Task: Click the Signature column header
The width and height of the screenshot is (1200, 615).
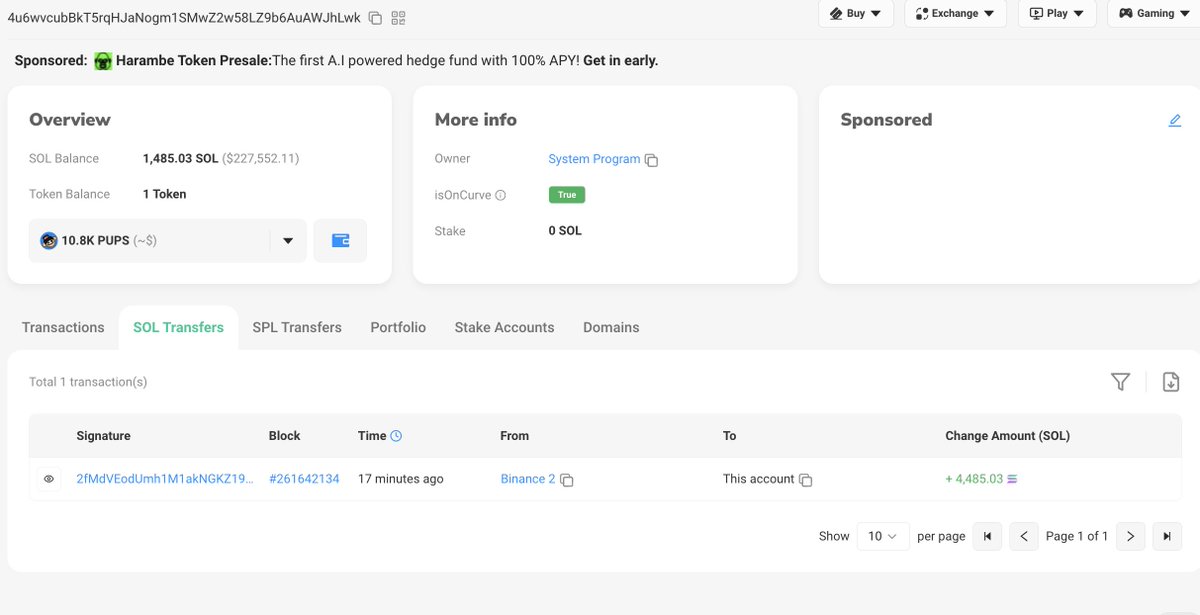Action: 103,436
